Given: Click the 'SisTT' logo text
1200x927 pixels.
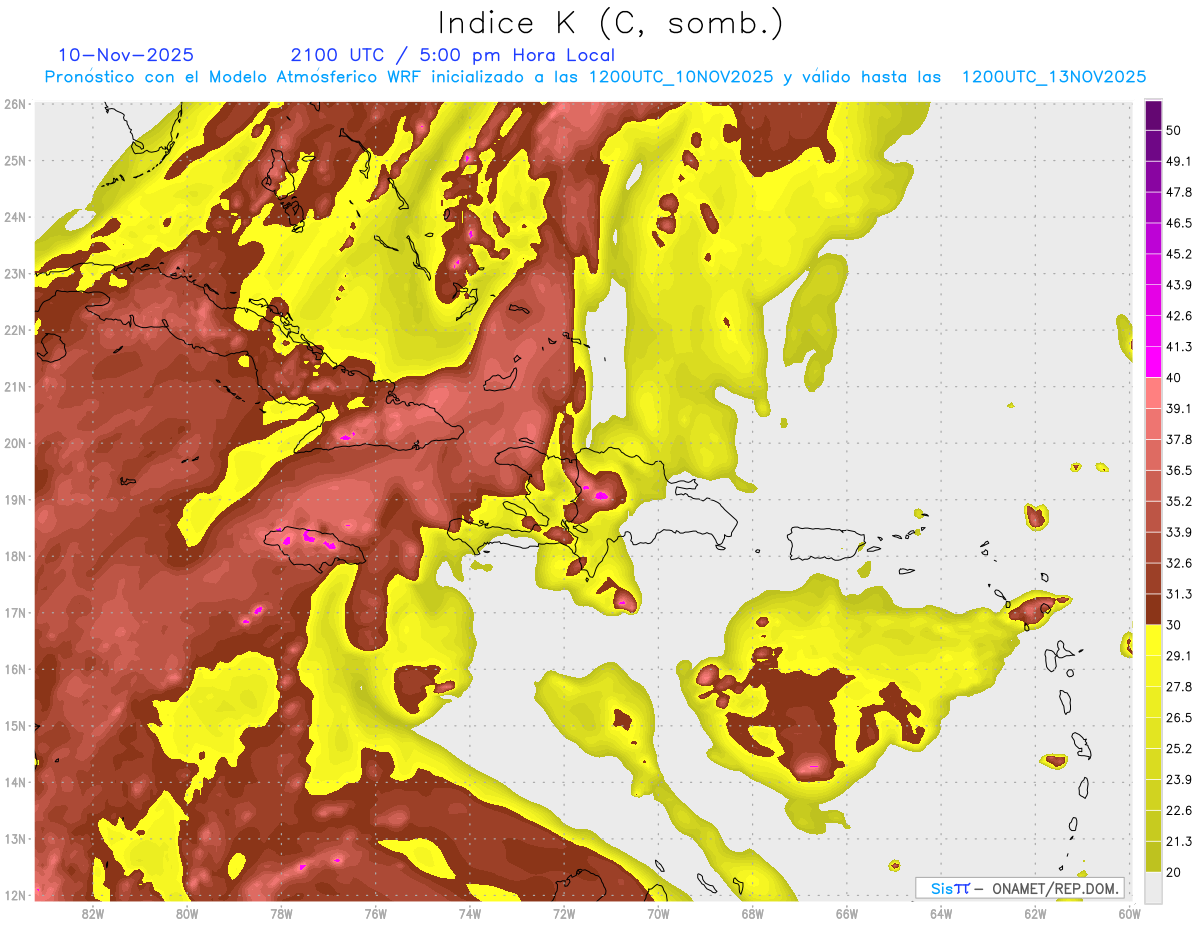Looking at the screenshot, I should [x=949, y=888].
